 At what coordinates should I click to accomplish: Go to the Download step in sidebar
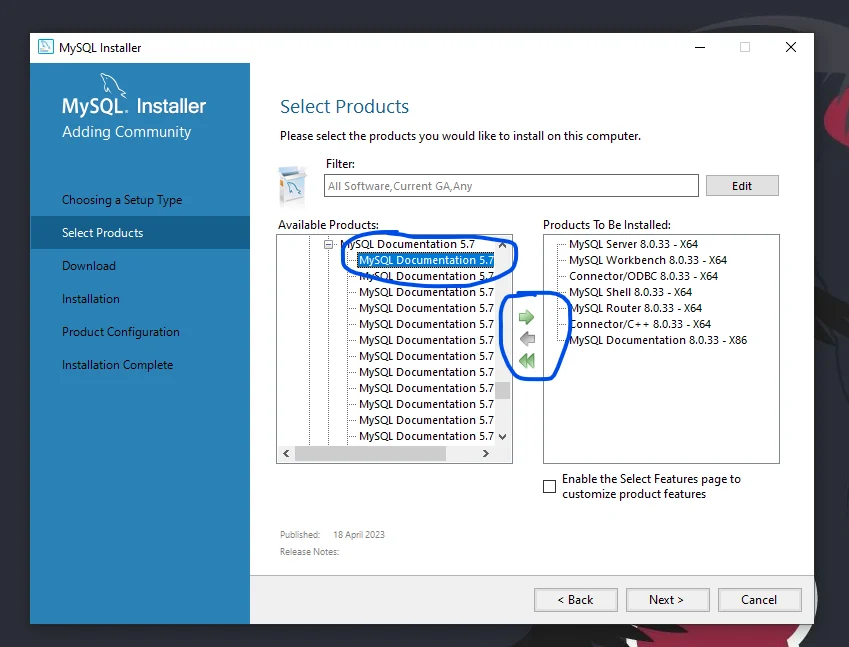coord(89,266)
